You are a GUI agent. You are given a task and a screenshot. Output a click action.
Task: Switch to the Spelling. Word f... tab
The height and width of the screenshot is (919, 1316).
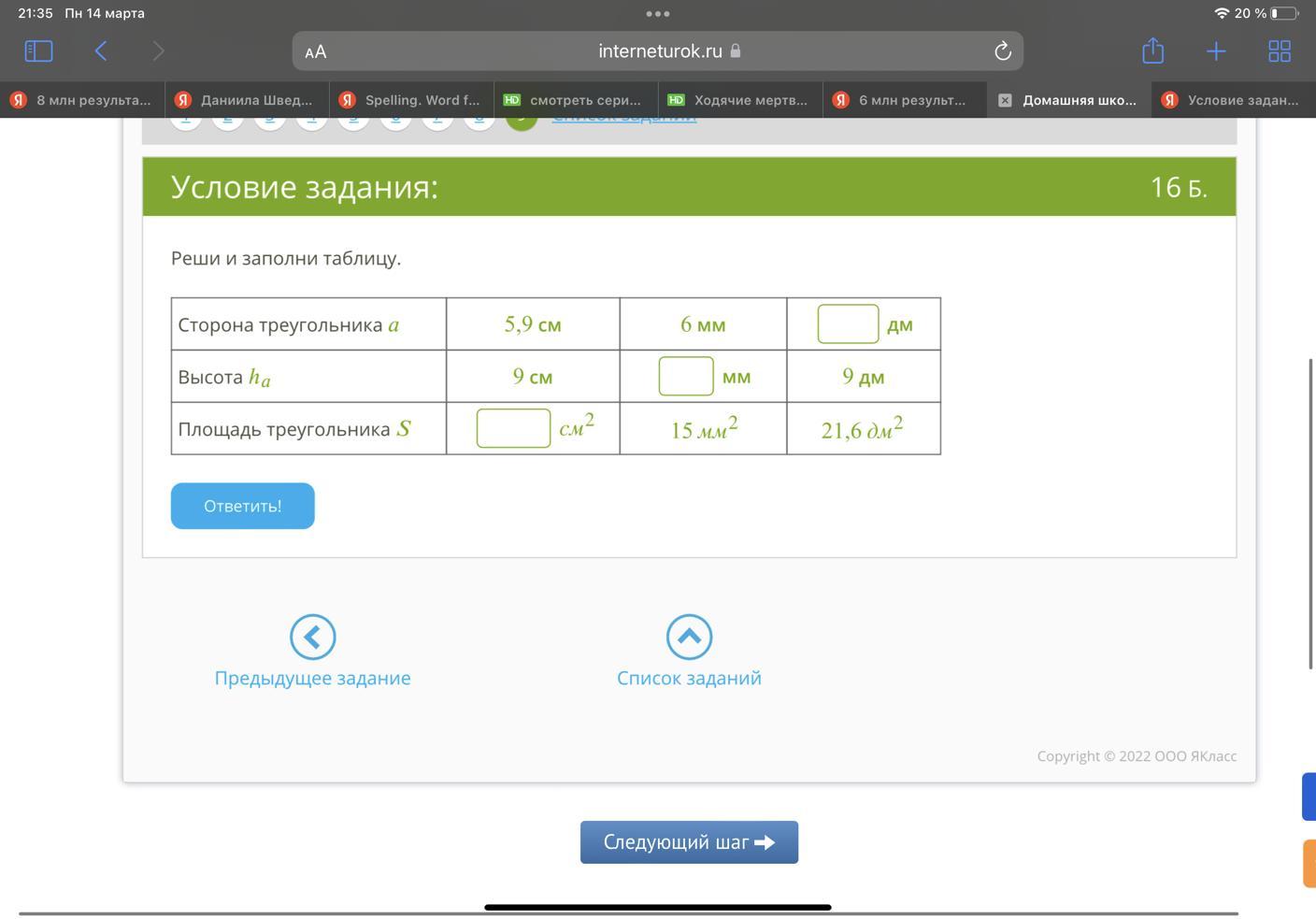[411, 100]
